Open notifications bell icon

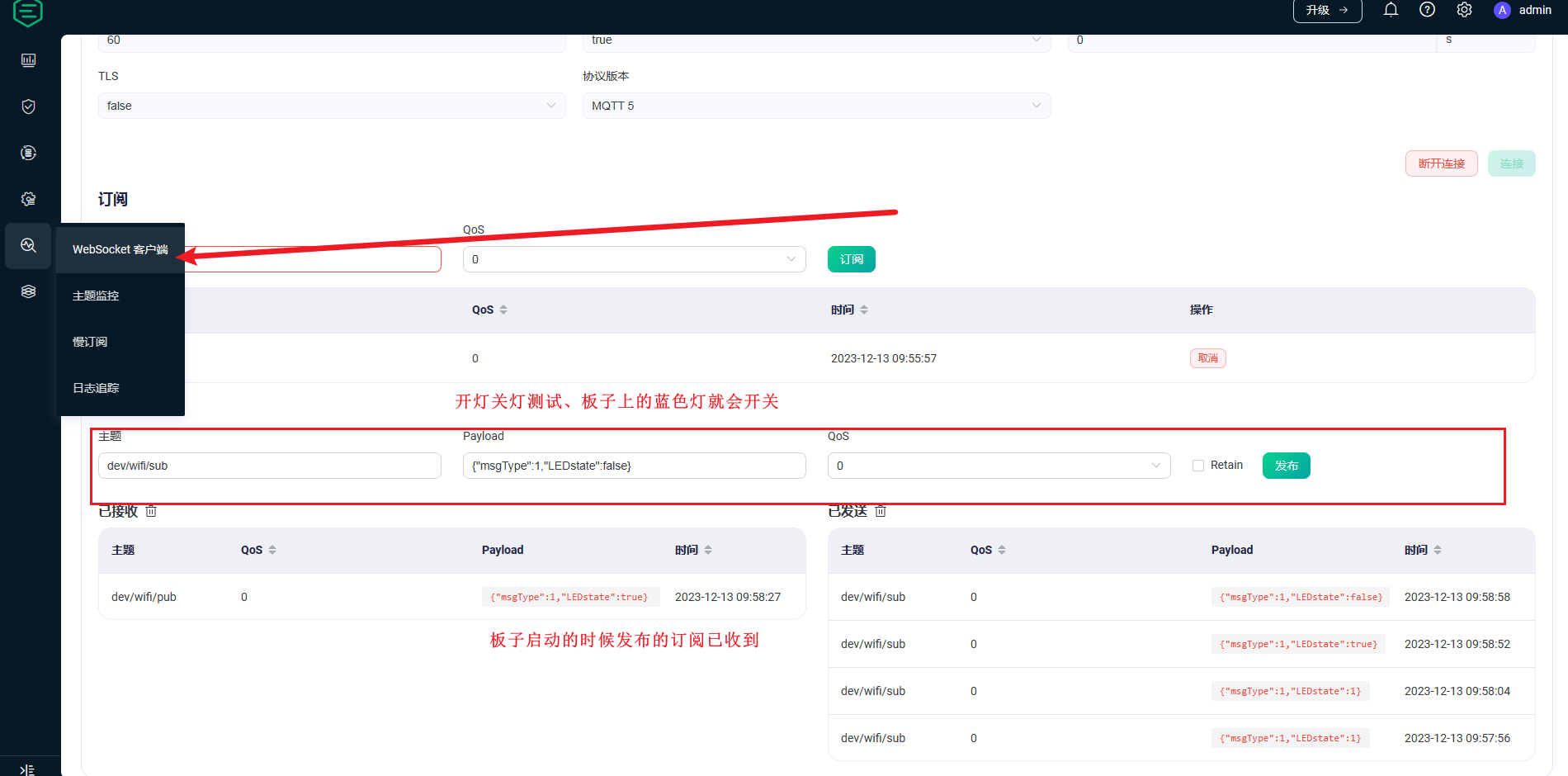1391,10
